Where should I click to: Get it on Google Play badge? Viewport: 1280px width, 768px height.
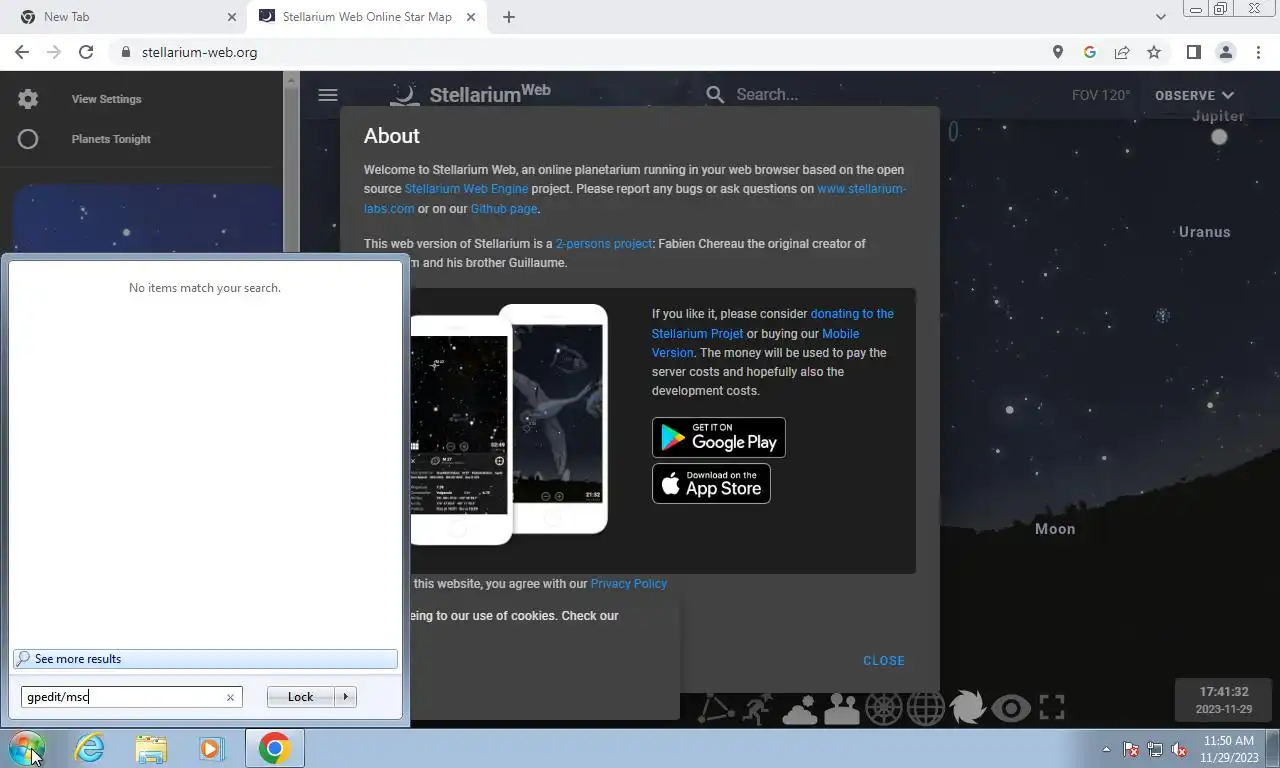pos(718,437)
